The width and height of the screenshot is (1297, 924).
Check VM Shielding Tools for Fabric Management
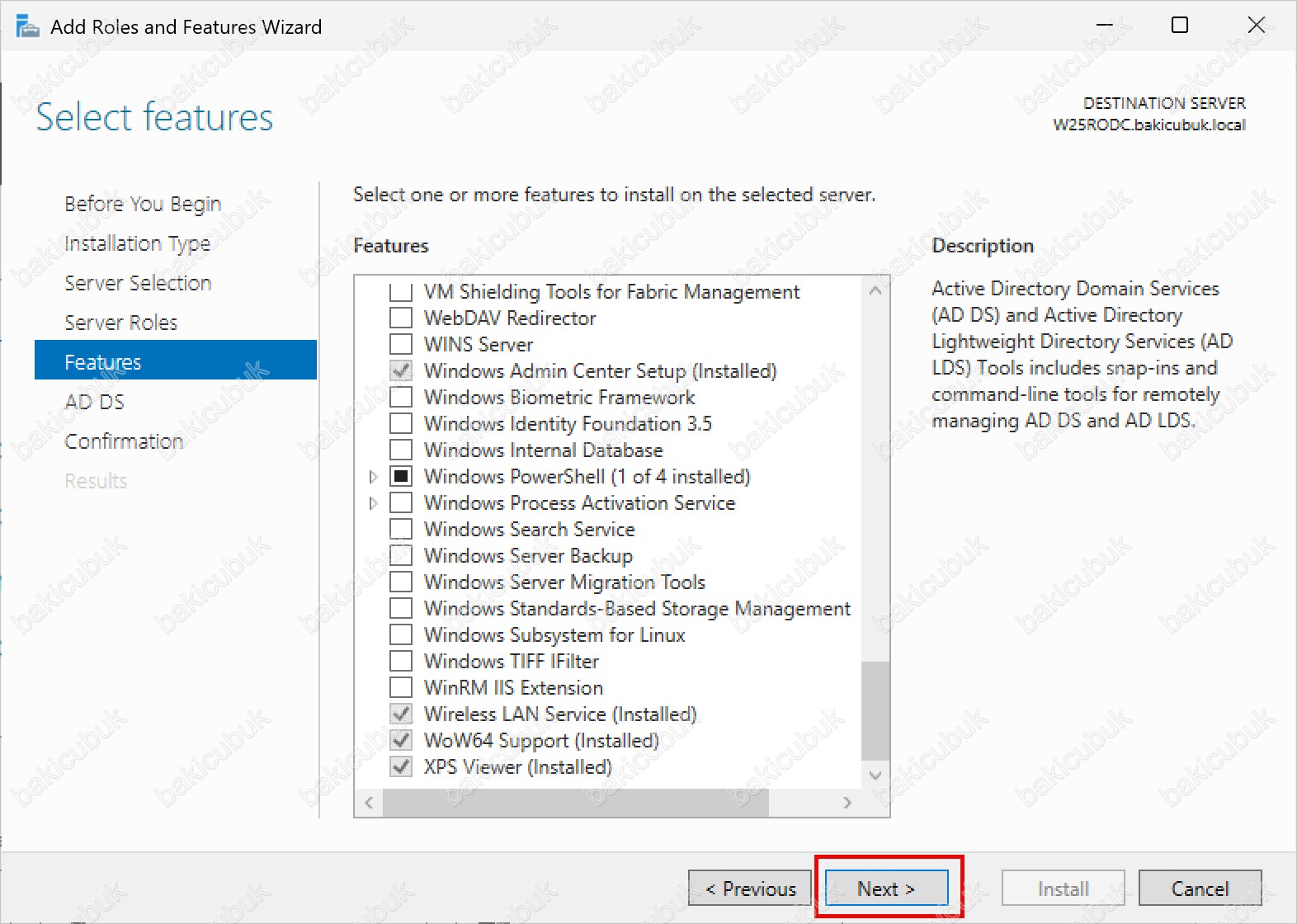click(x=401, y=291)
